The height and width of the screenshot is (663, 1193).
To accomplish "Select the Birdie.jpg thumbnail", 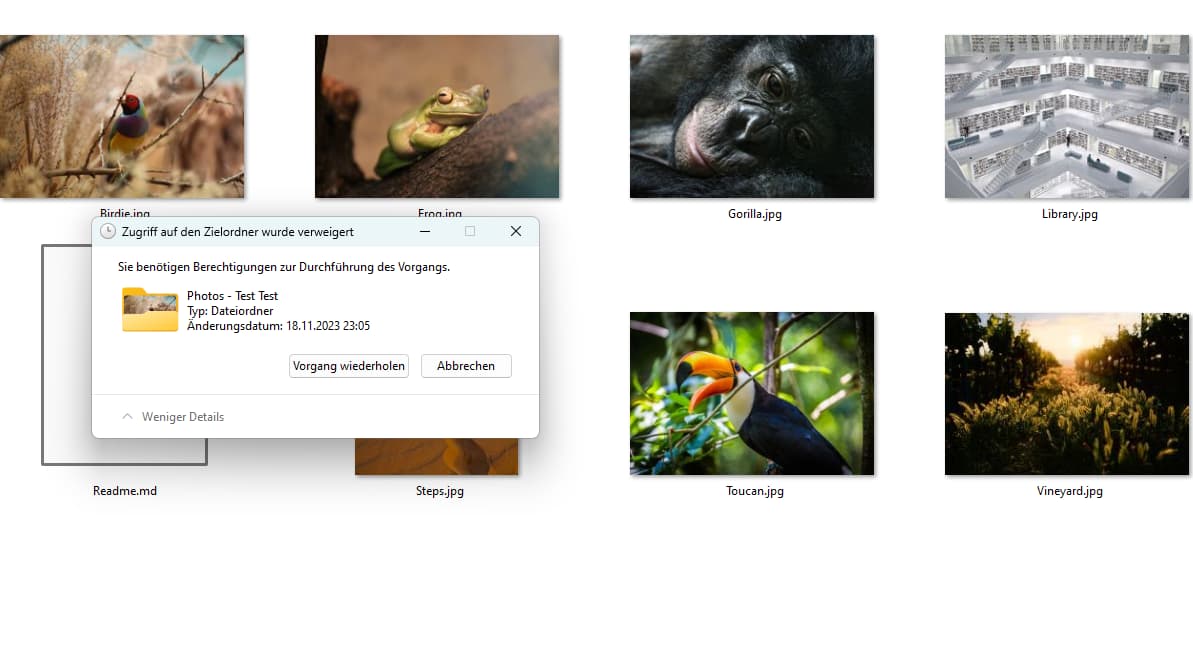I will tap(122, 116).
